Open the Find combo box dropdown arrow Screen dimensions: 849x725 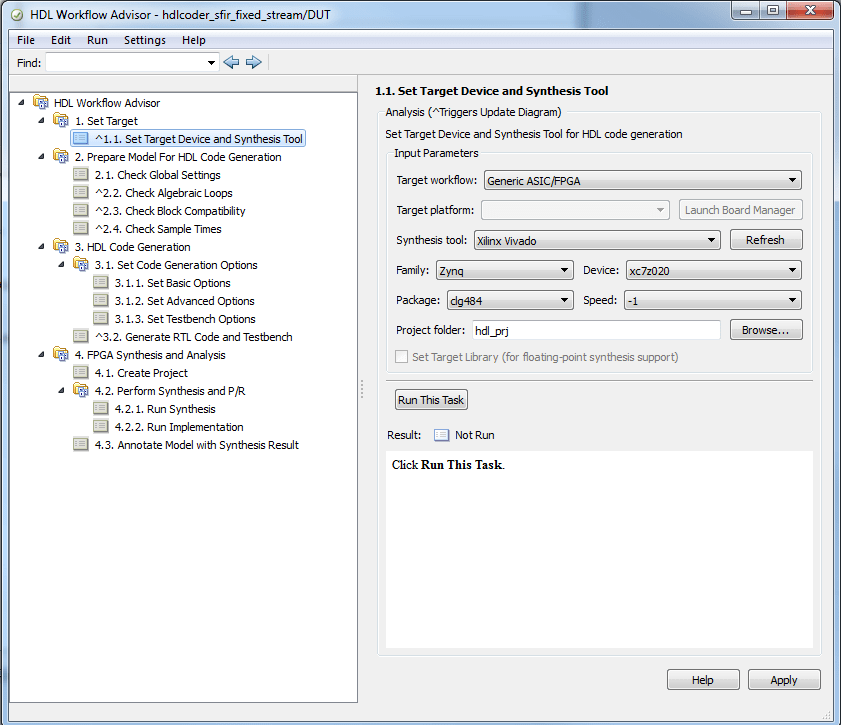tap(211, 63)
